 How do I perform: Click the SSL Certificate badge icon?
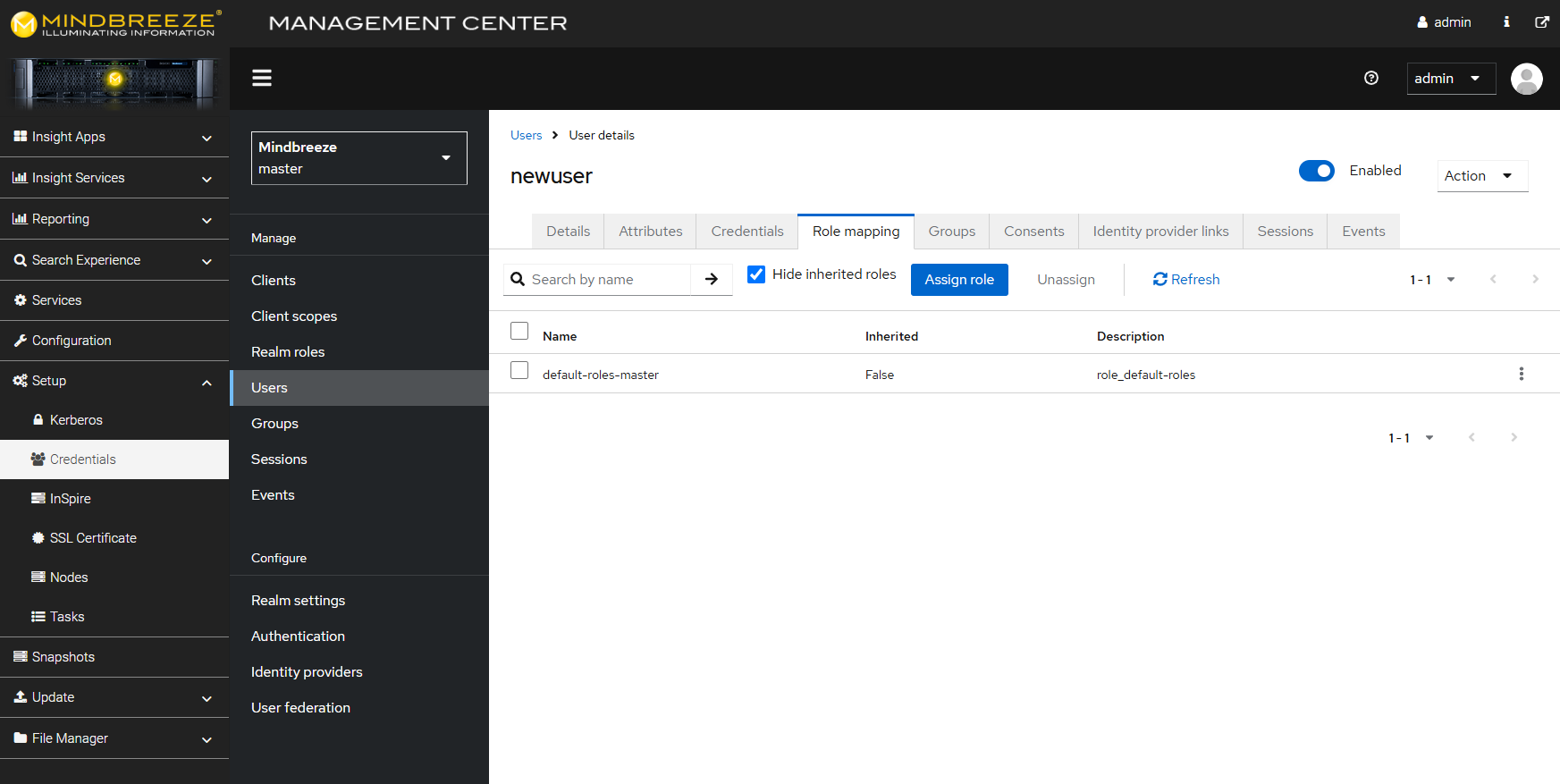[38, 537]
